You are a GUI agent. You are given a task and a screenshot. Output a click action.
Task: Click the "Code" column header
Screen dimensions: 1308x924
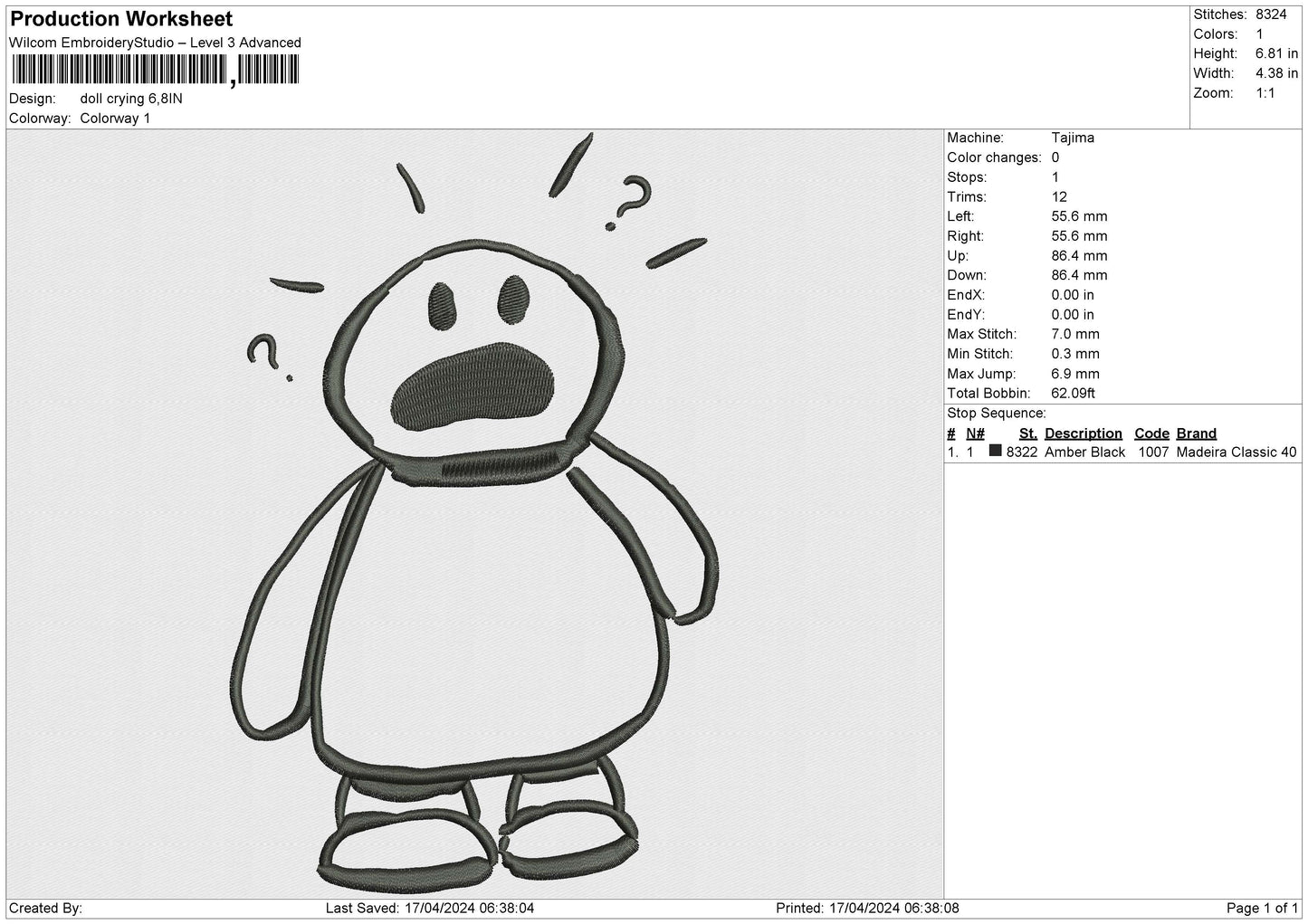click(x=1151, y=433)
